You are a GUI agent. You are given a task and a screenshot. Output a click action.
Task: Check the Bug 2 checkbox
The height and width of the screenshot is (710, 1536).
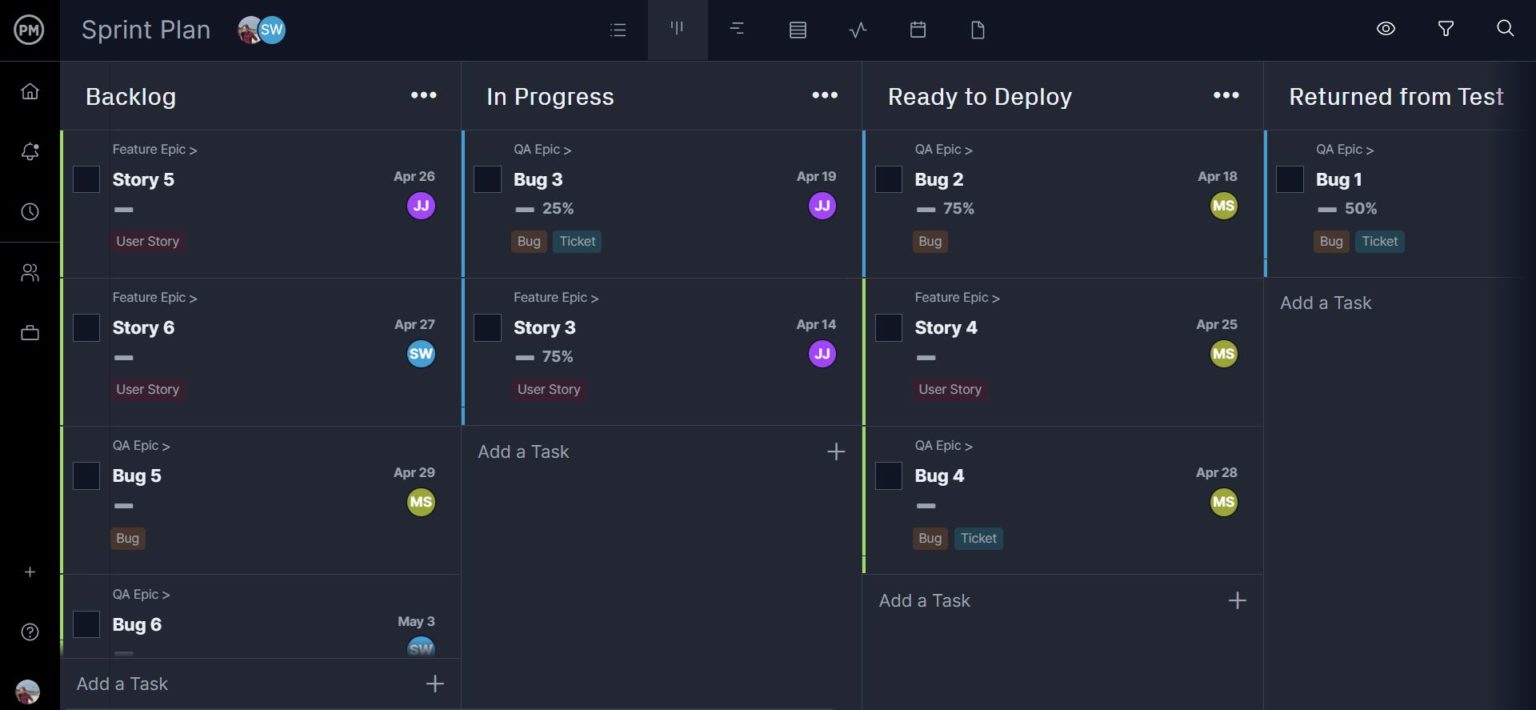pyautogui.click(x=888, y=178)
